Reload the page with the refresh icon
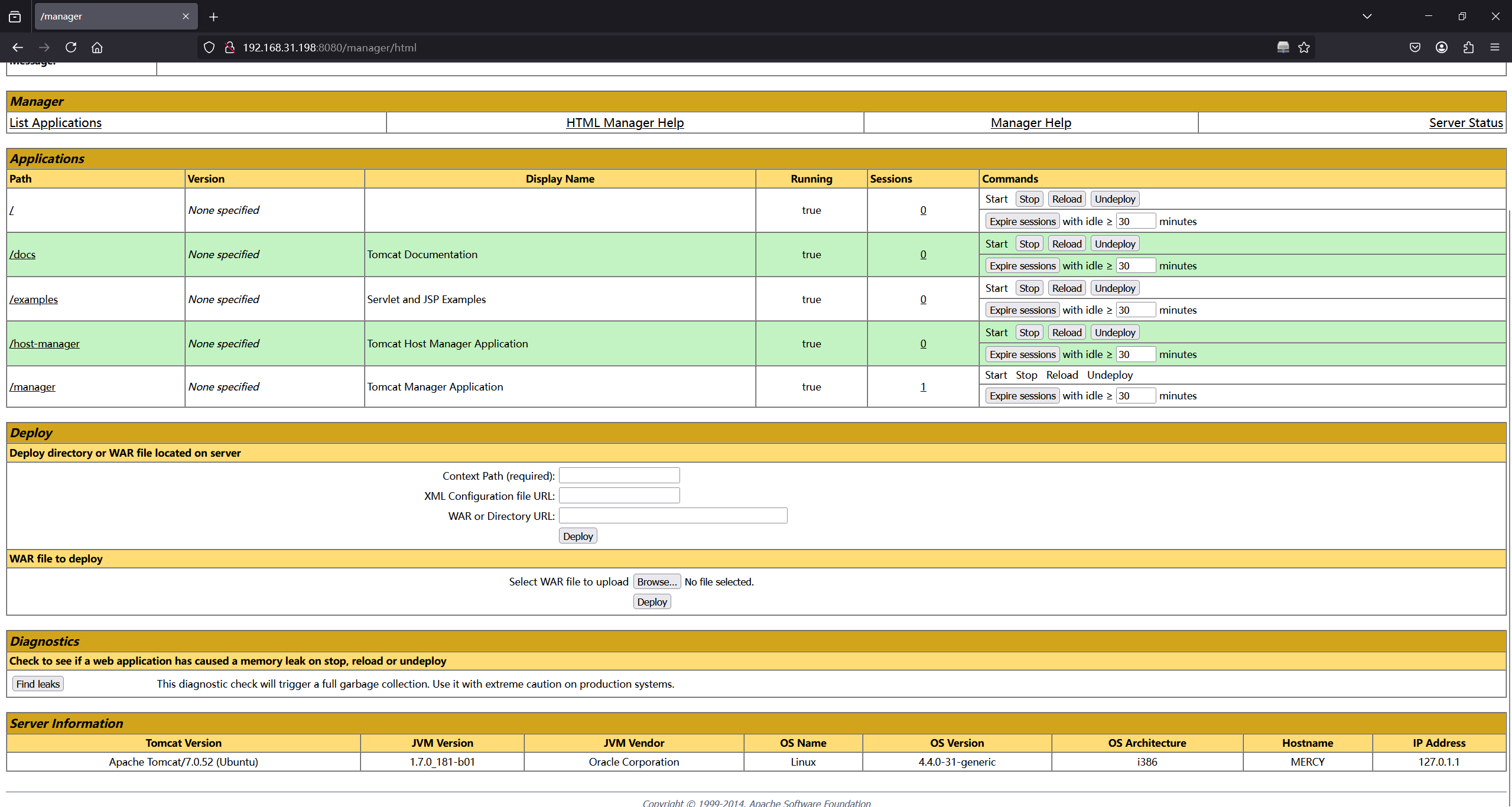The height and width of the screenshot is (807, 1512). [71, 47]
